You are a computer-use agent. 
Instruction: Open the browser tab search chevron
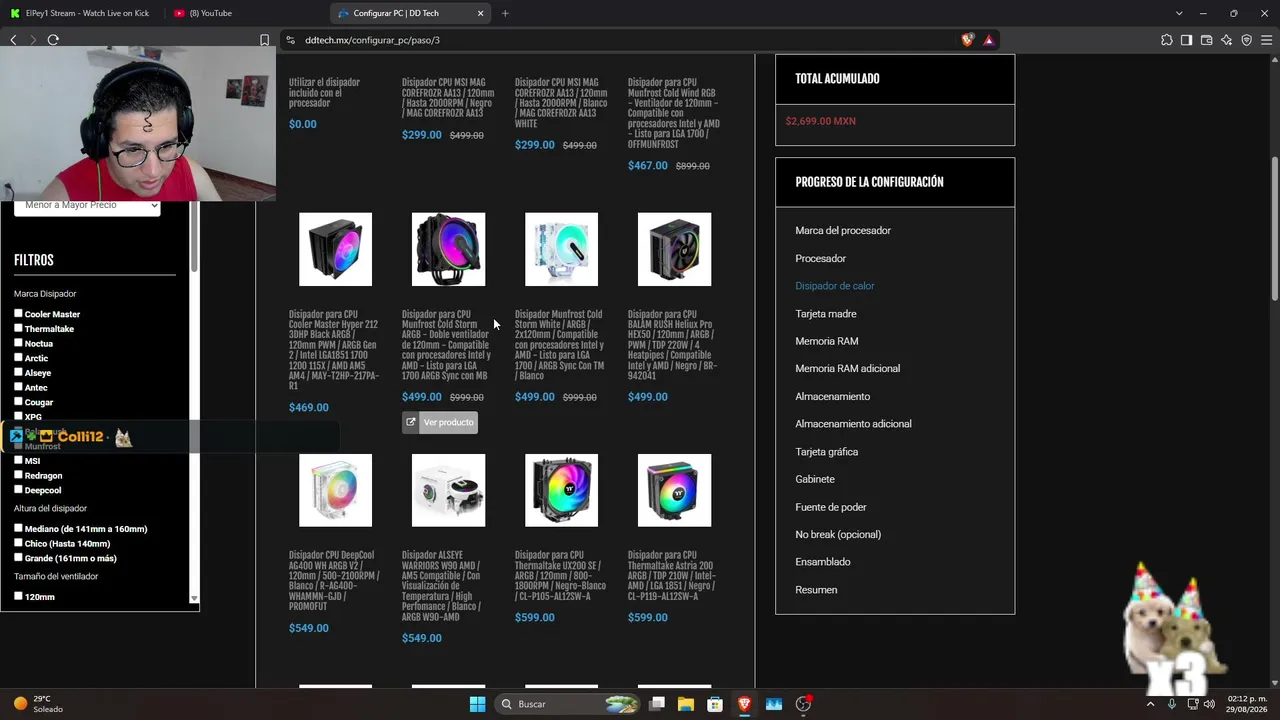tap(1179, 13)
